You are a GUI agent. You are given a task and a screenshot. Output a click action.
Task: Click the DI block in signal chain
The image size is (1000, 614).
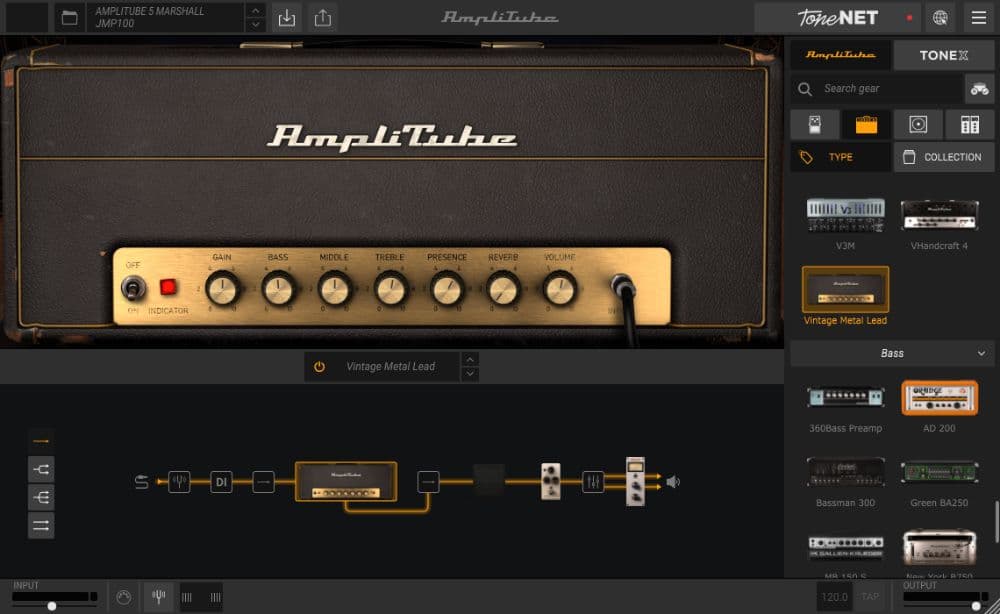coord(221,481)
